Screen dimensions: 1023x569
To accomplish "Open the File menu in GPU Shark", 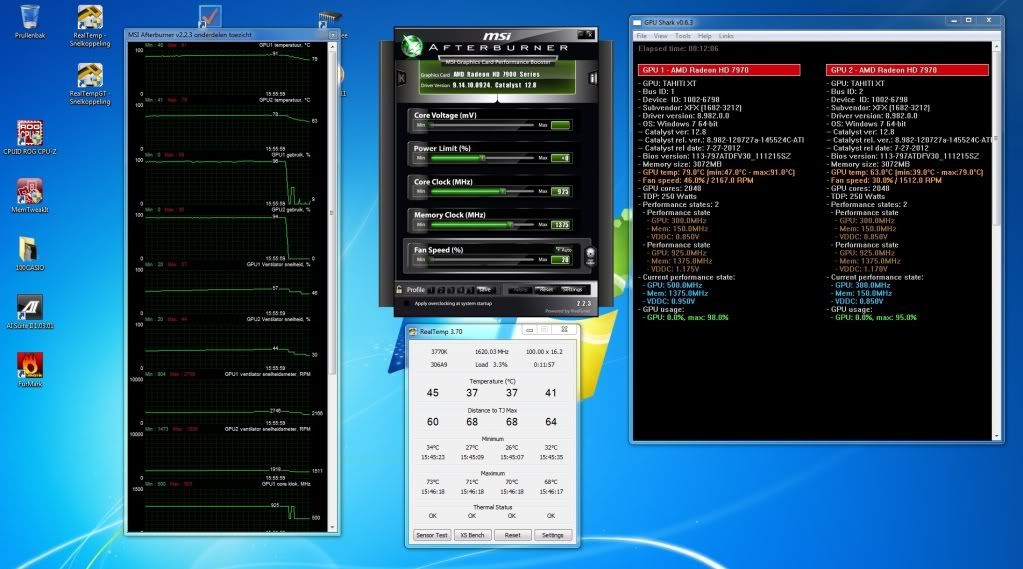I will 642,35.
